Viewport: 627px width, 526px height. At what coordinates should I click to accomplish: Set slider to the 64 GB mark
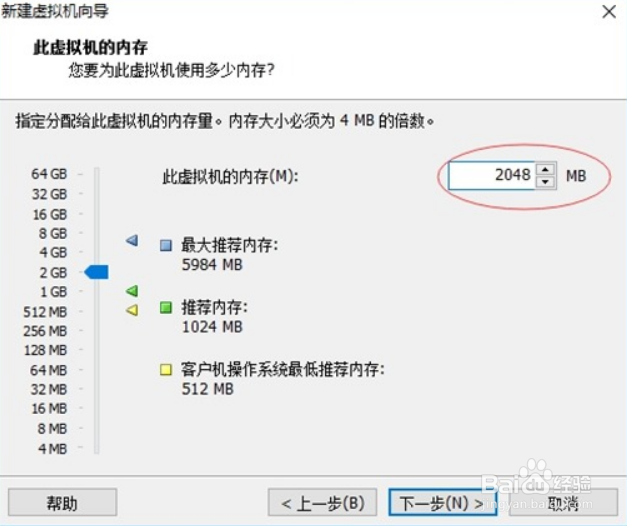click(96, 174)
